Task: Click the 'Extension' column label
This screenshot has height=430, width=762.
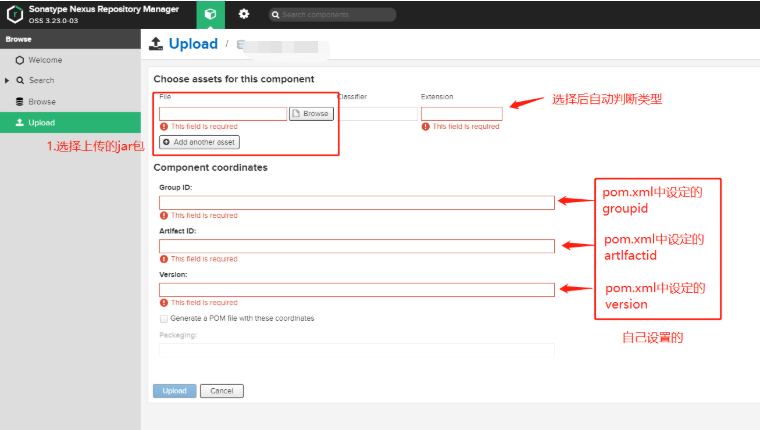Action: (437, 97)
